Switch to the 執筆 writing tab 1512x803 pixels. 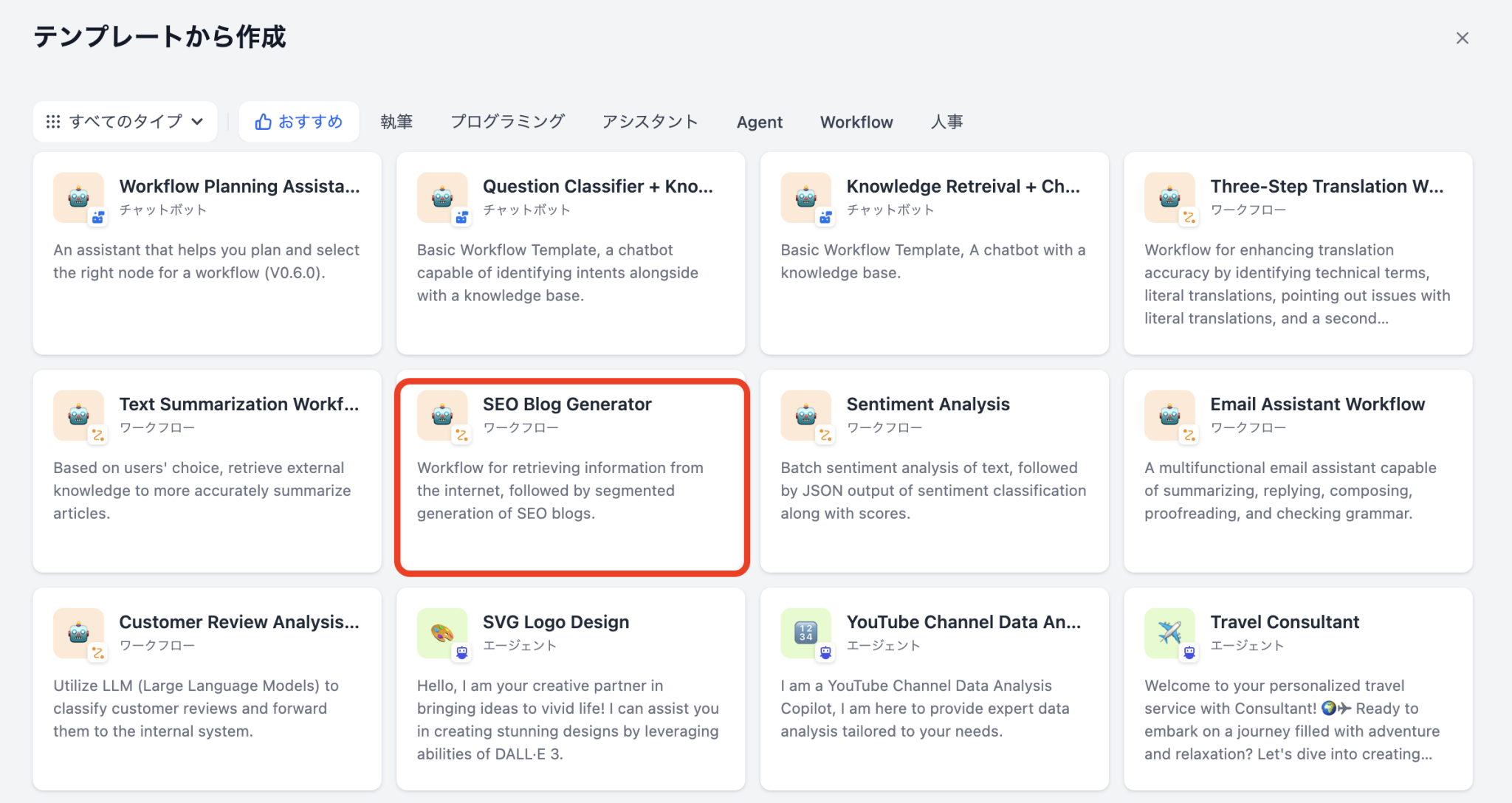click(396, 122)
